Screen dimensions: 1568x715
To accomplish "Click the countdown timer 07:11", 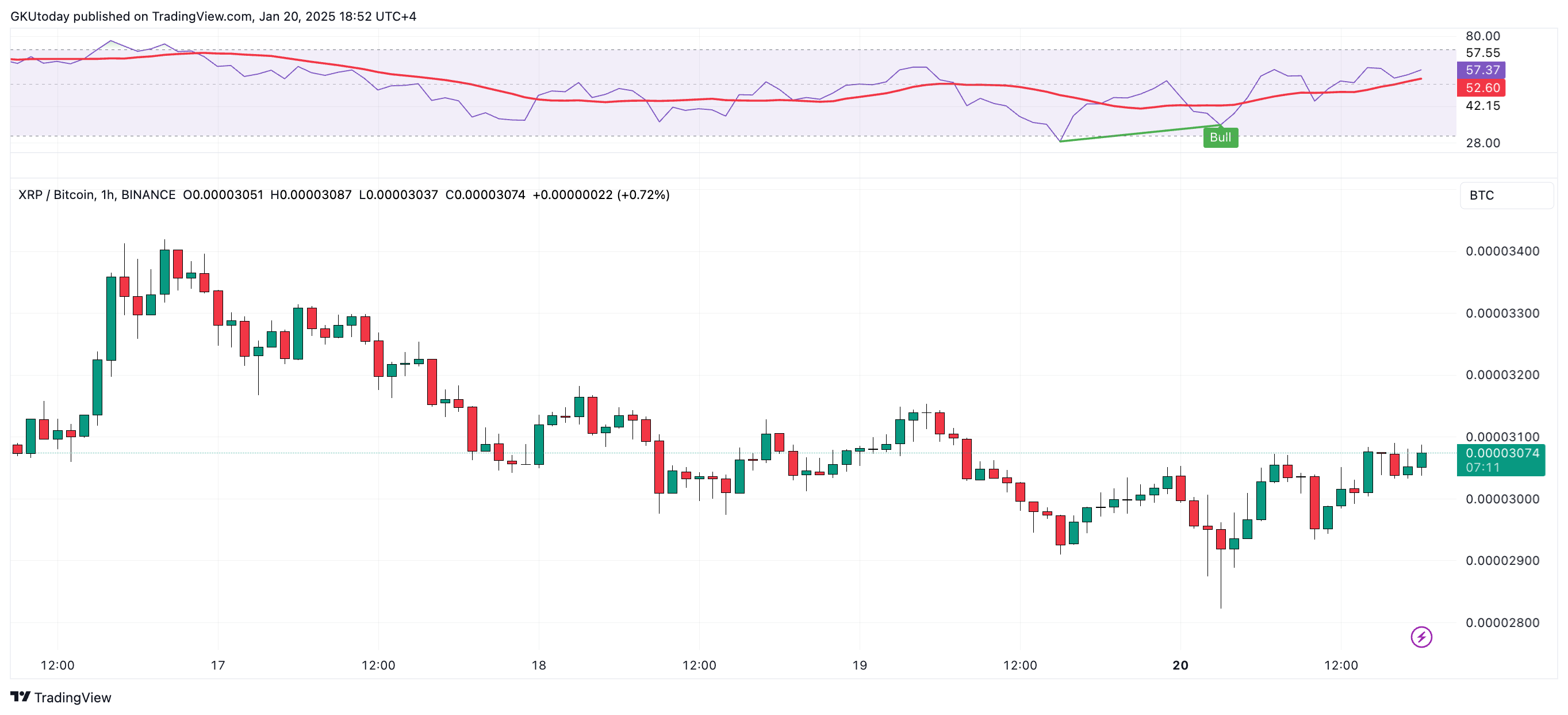I will [x=1482, y=468].
